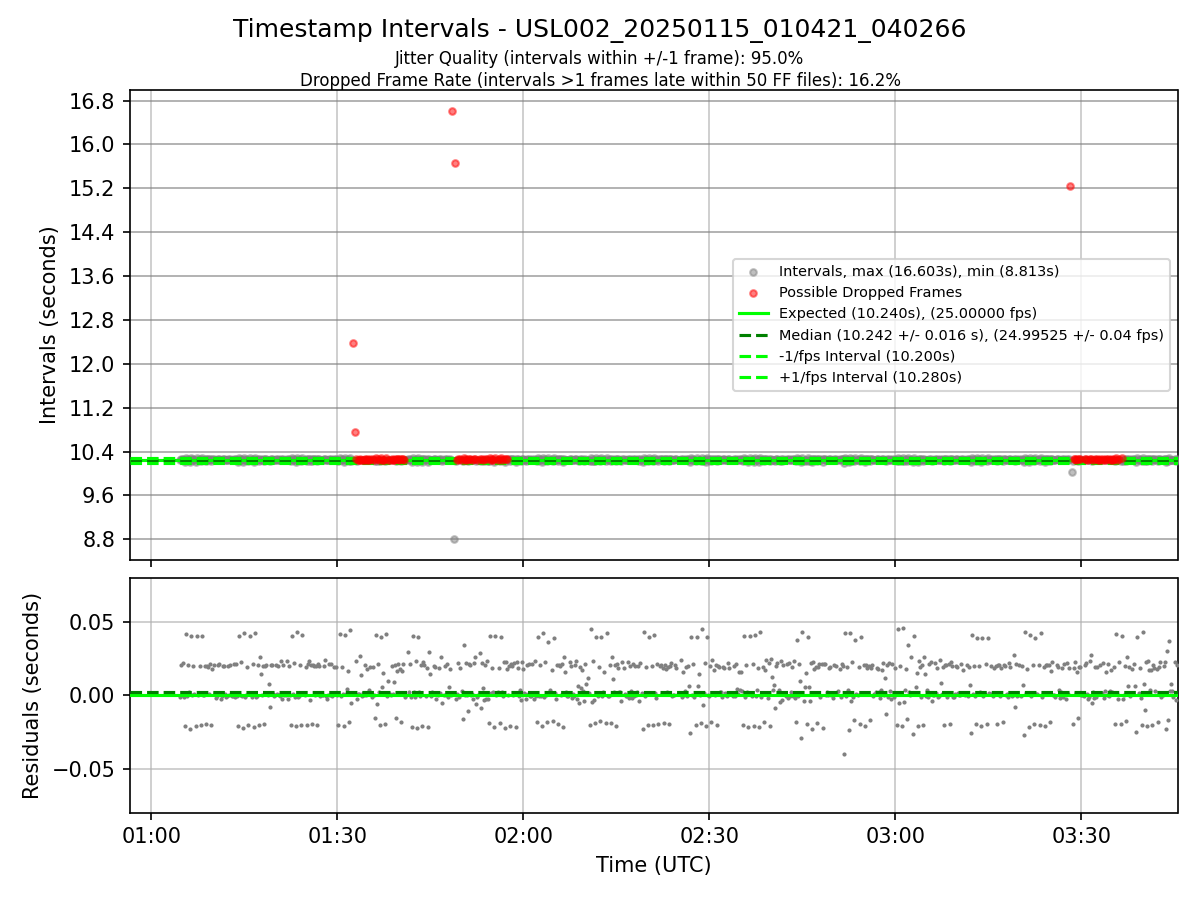Viewport: 1200px width, 900px height.
Task: Select the 'Jitter Quality' subtitle line reading 95.0%
Action: tap(599, 59)
